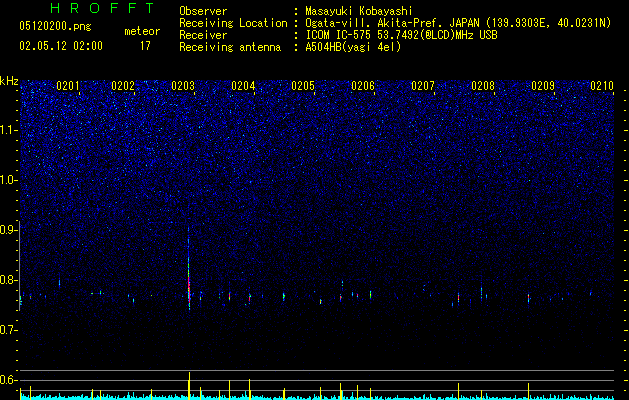Click the date stamp 02.05.12 02:00

click(x=61, y=46)
